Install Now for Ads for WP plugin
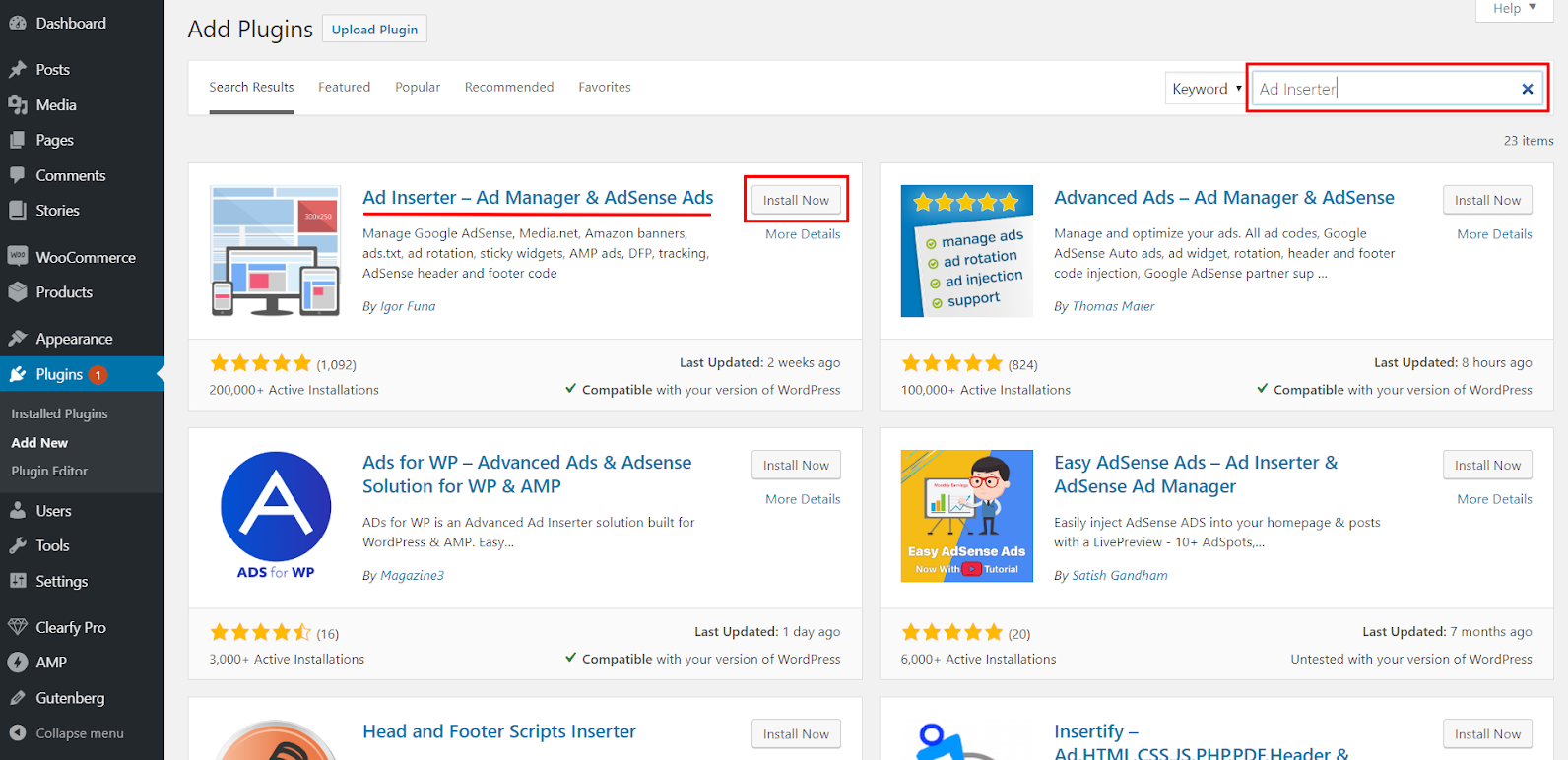The width and height of the screenshot is (1568, 760). pos(796,465)
